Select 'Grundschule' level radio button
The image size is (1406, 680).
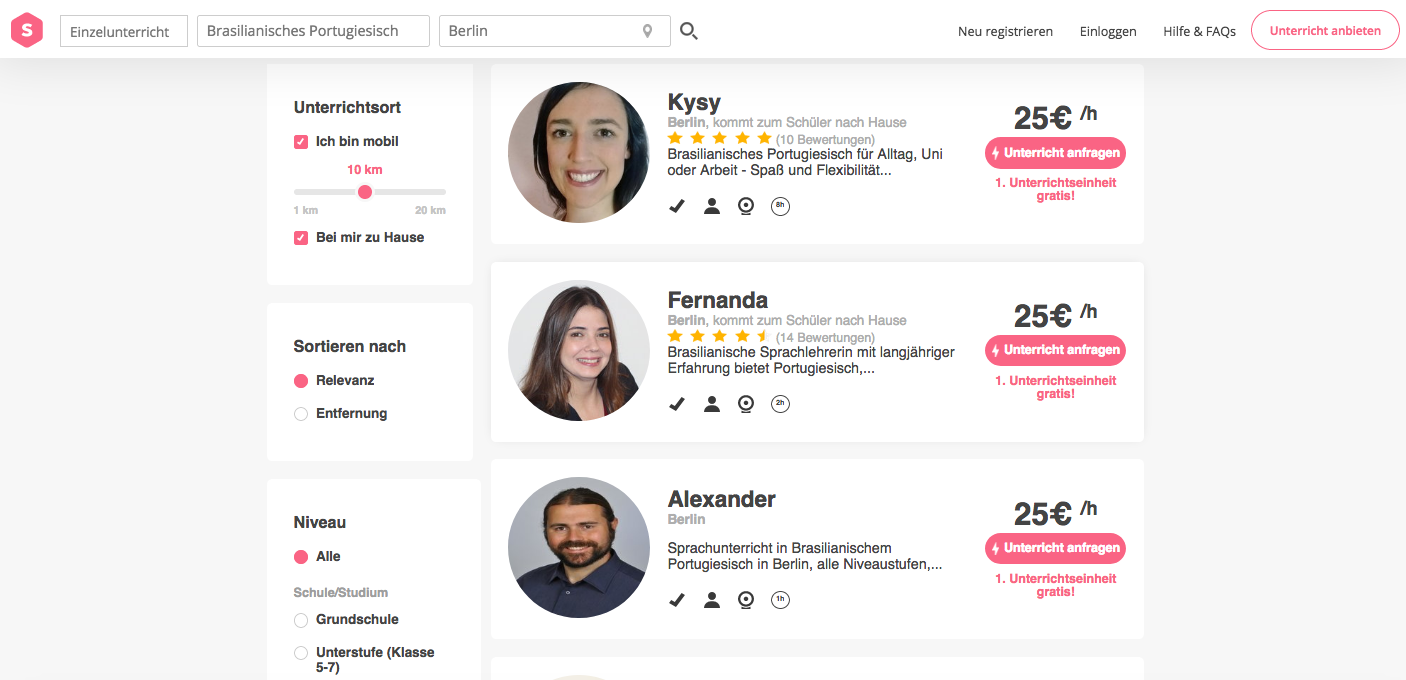[301, 620]
